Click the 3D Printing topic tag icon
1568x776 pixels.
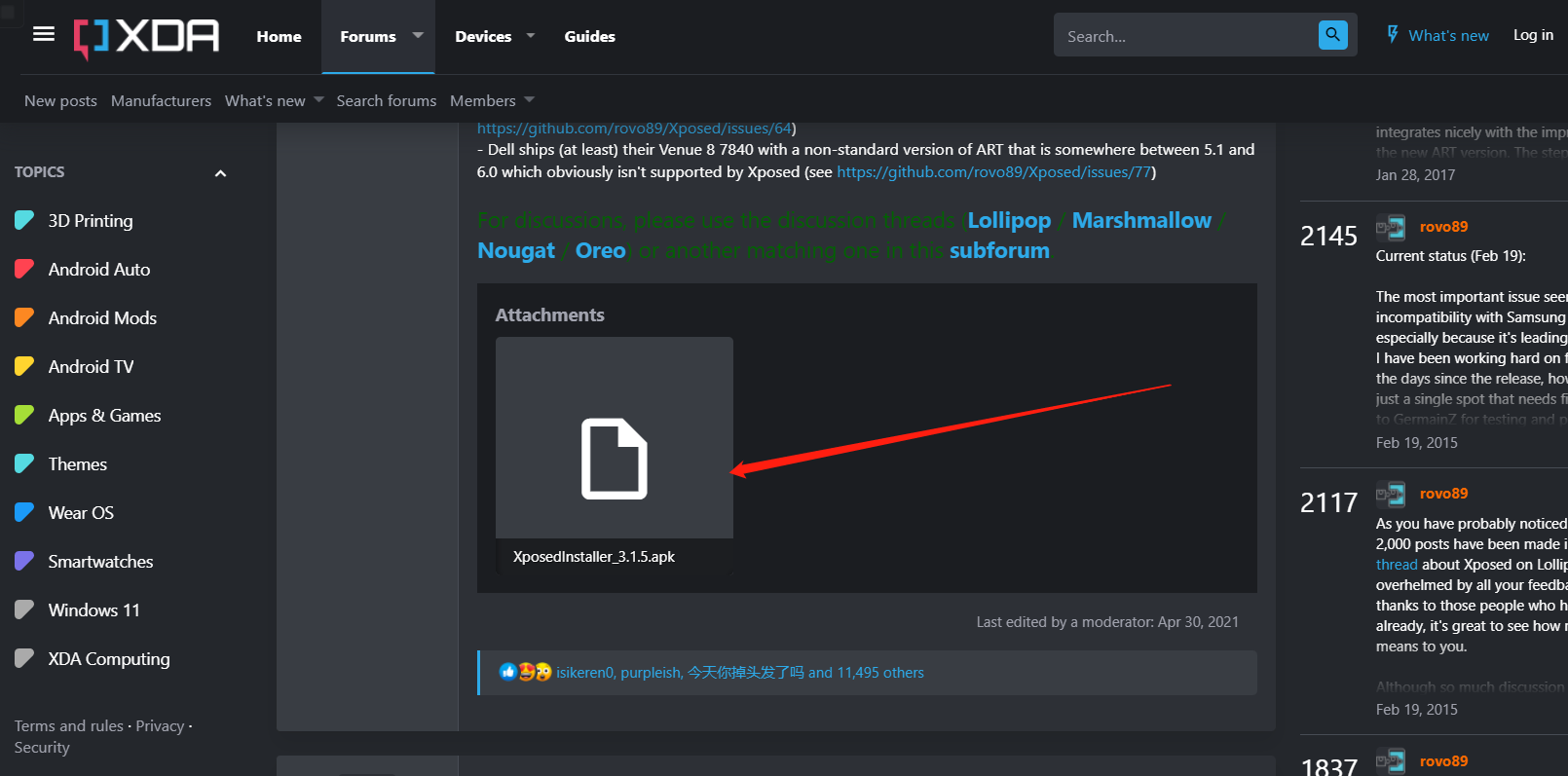[24, 221]
